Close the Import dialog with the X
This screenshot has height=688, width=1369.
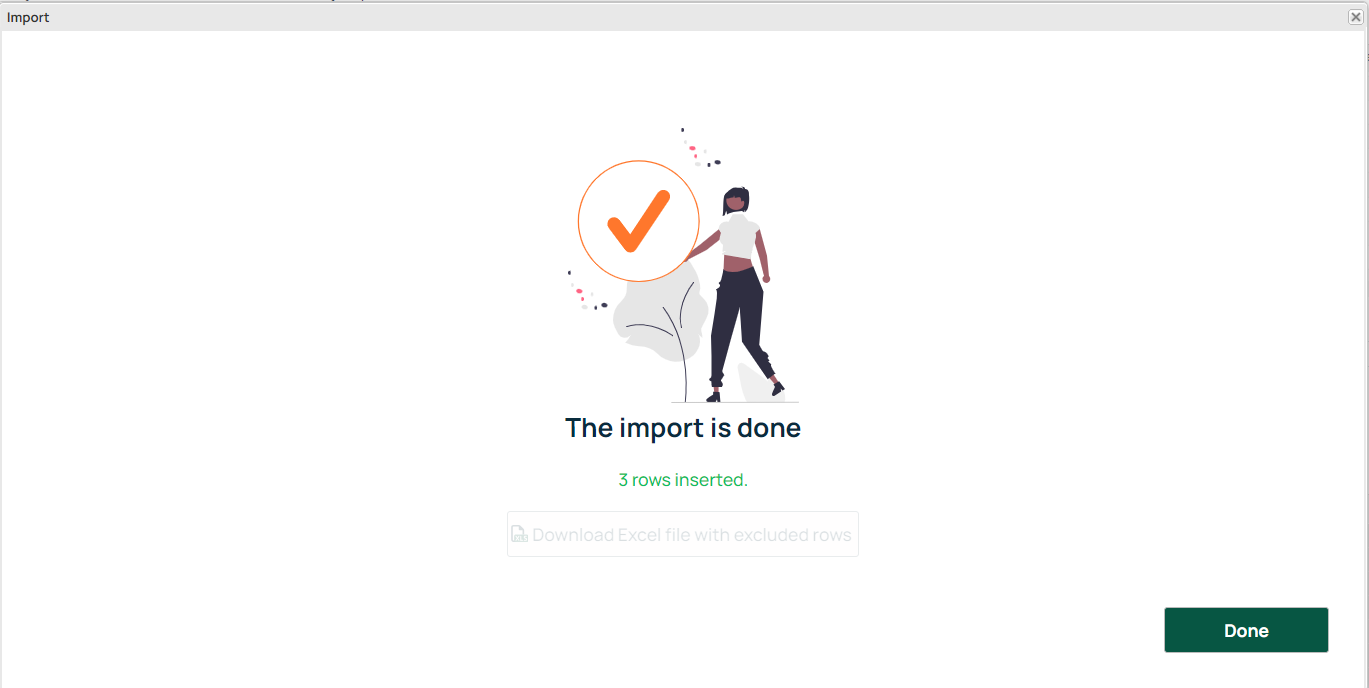pyautogui.click(x=1355, y=17)
